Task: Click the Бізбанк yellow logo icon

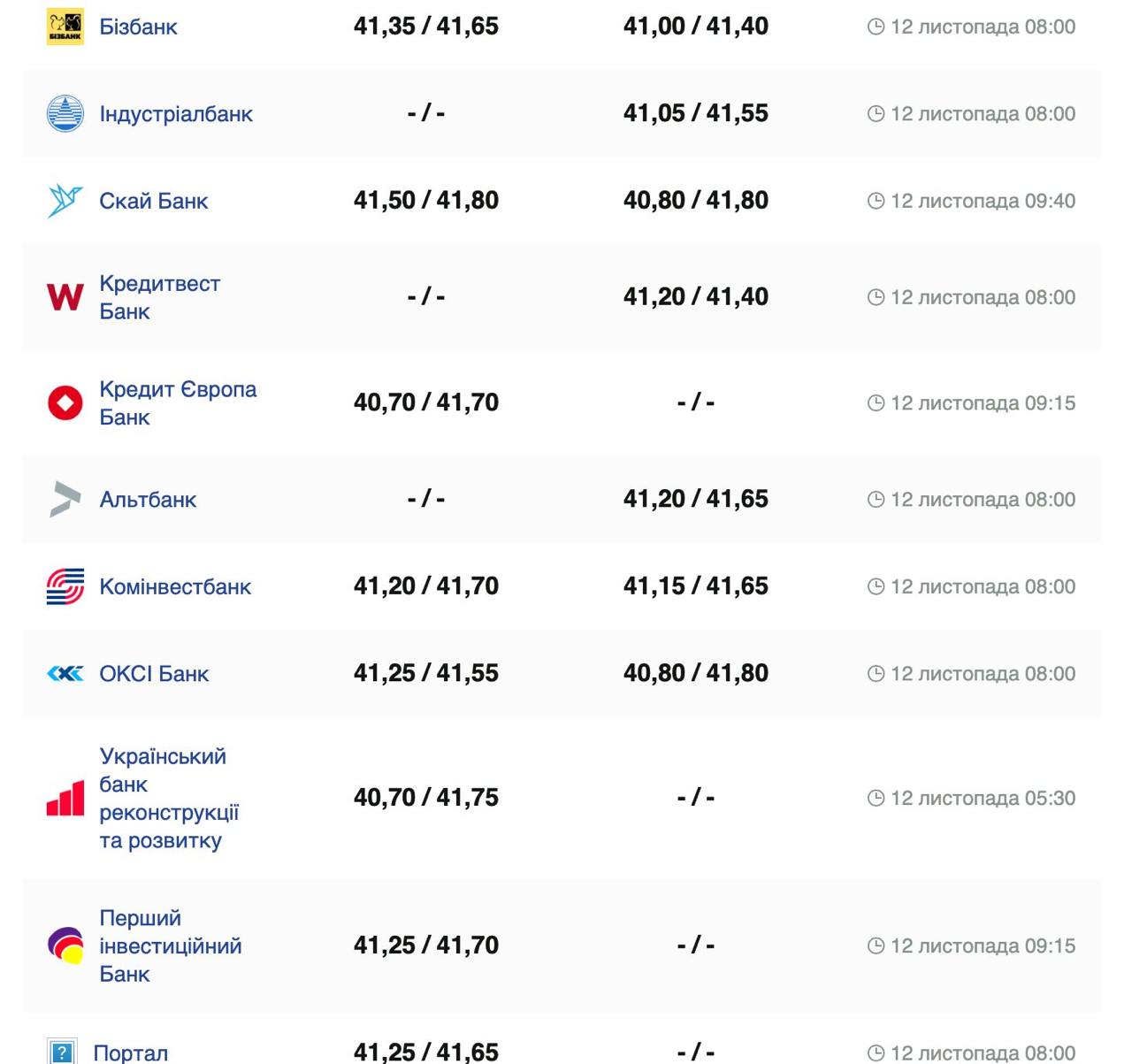Action: pos(65,27)
